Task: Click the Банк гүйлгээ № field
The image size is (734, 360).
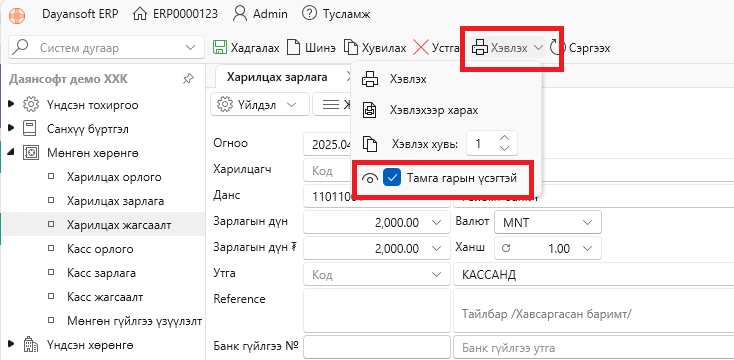Action: (x=377, y=347)
